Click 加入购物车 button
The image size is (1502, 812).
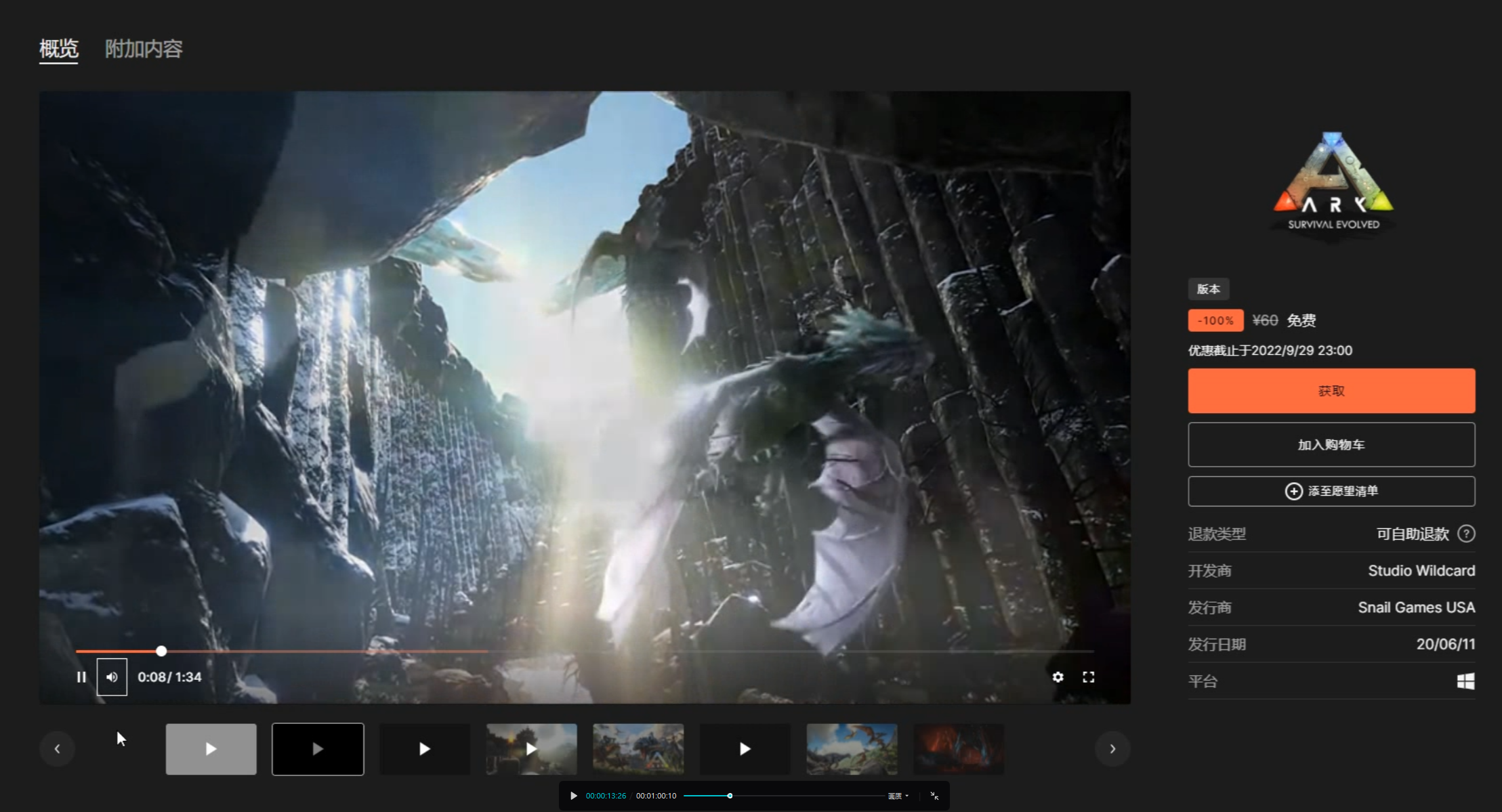[1331, 444]
